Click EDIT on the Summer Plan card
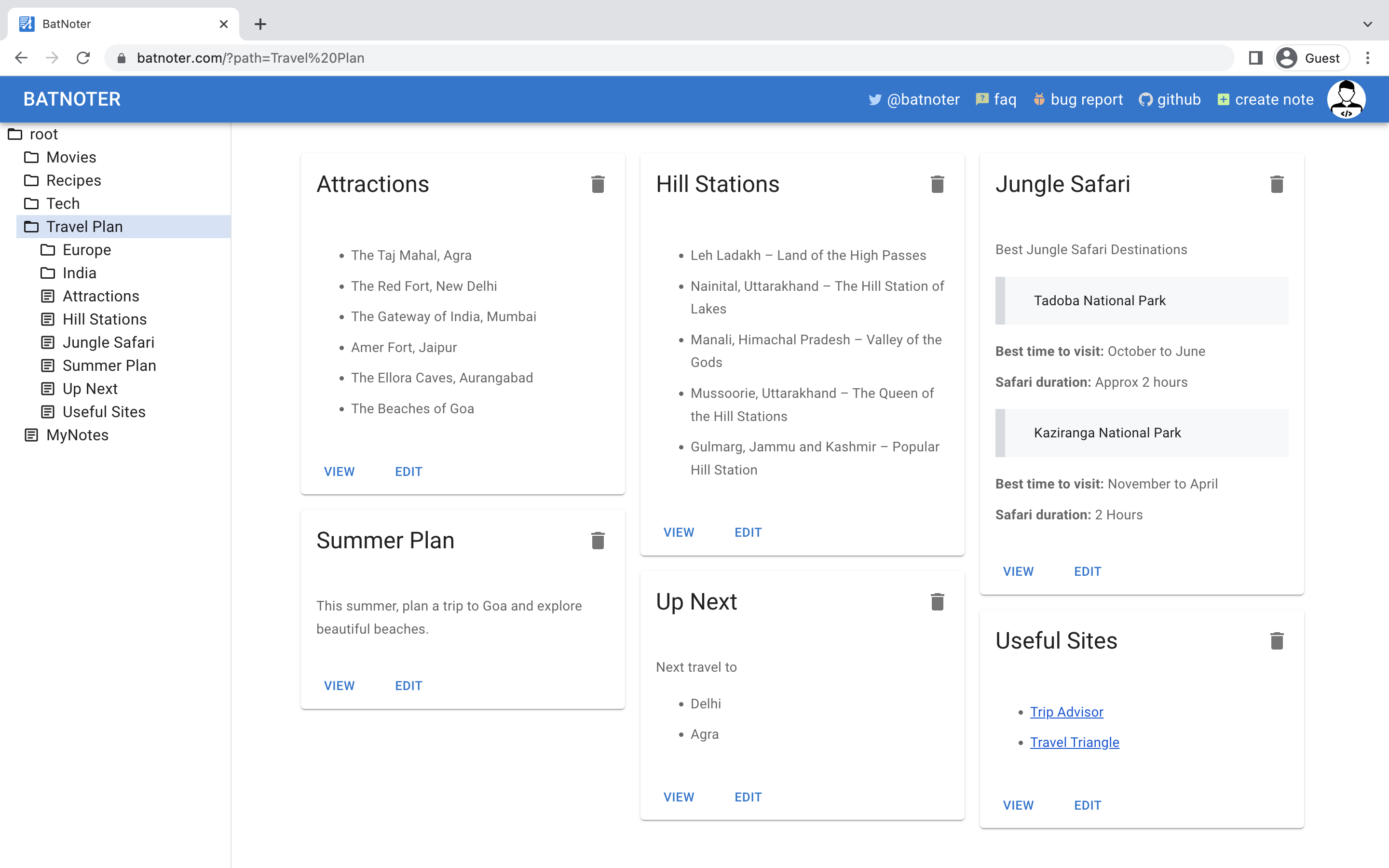The image size is (1389, 868). tap(408, 685)
